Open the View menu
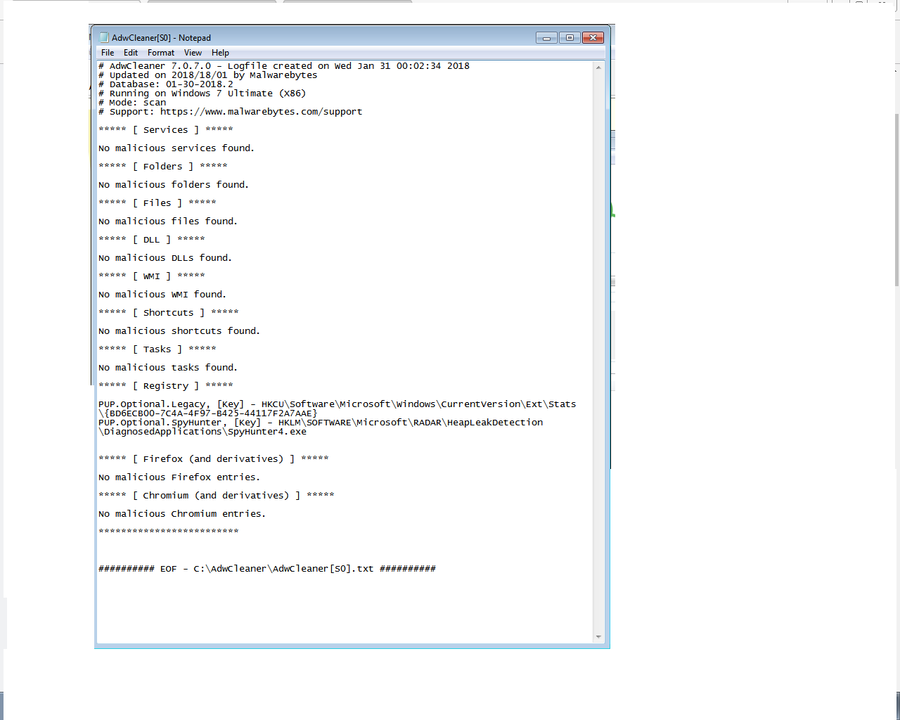Screen dimensions: 900x720 pos(192,53)
